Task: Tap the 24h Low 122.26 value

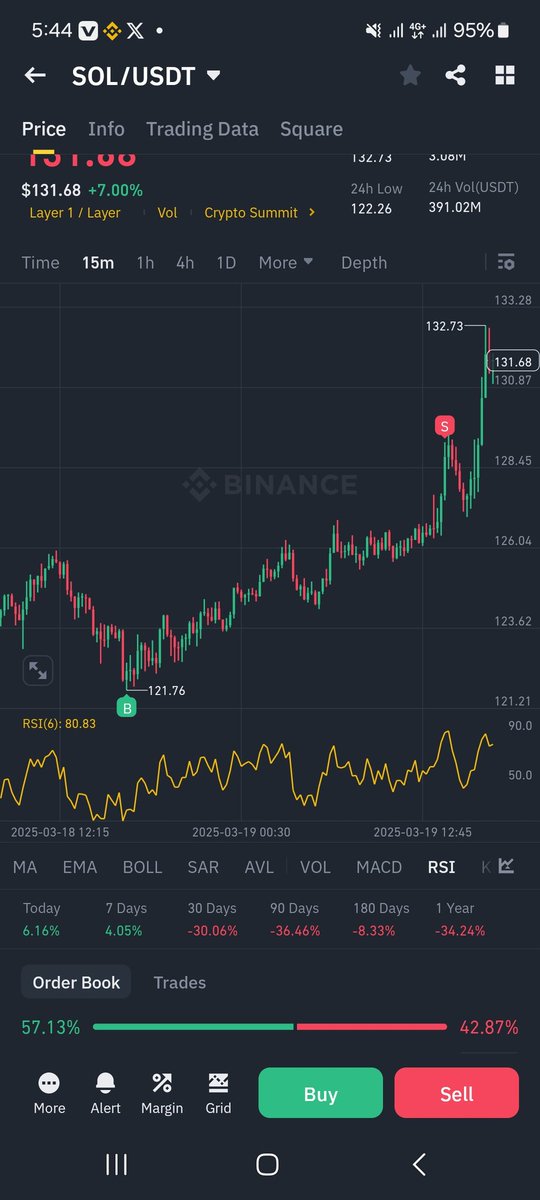Action: pos(369,207)
